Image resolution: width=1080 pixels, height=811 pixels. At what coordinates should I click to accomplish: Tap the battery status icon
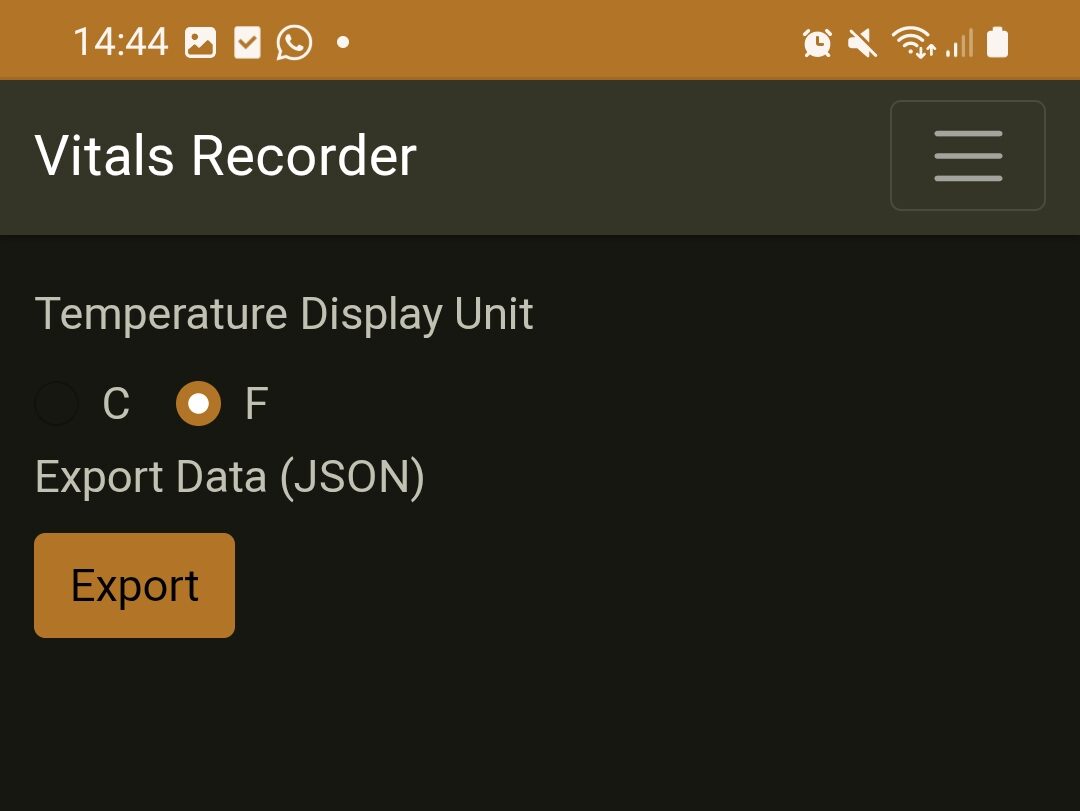997,42
